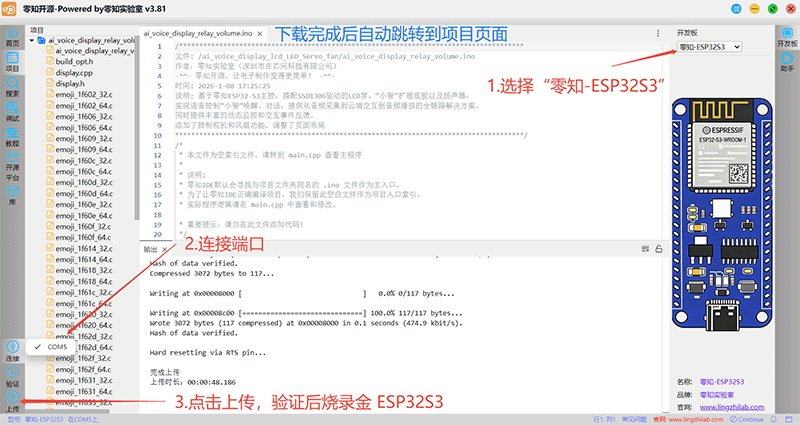Select the checked COM5 port entry
800x425 pixels.
coord(51,347)
